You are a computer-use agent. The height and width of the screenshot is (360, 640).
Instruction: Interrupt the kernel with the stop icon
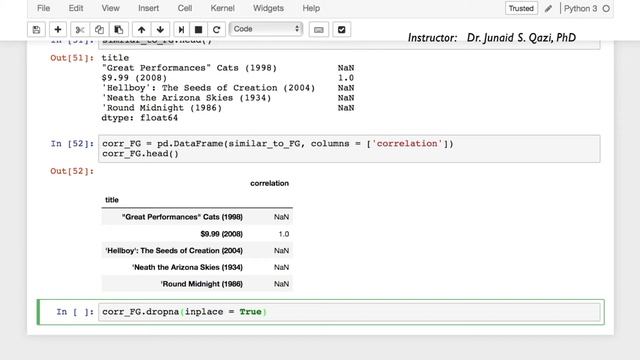pyautogui.click(x=198, y=29)
